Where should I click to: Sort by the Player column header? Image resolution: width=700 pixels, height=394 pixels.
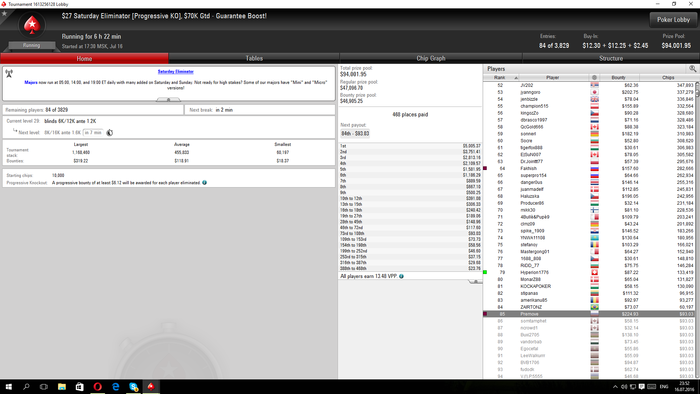click(553, 78)
